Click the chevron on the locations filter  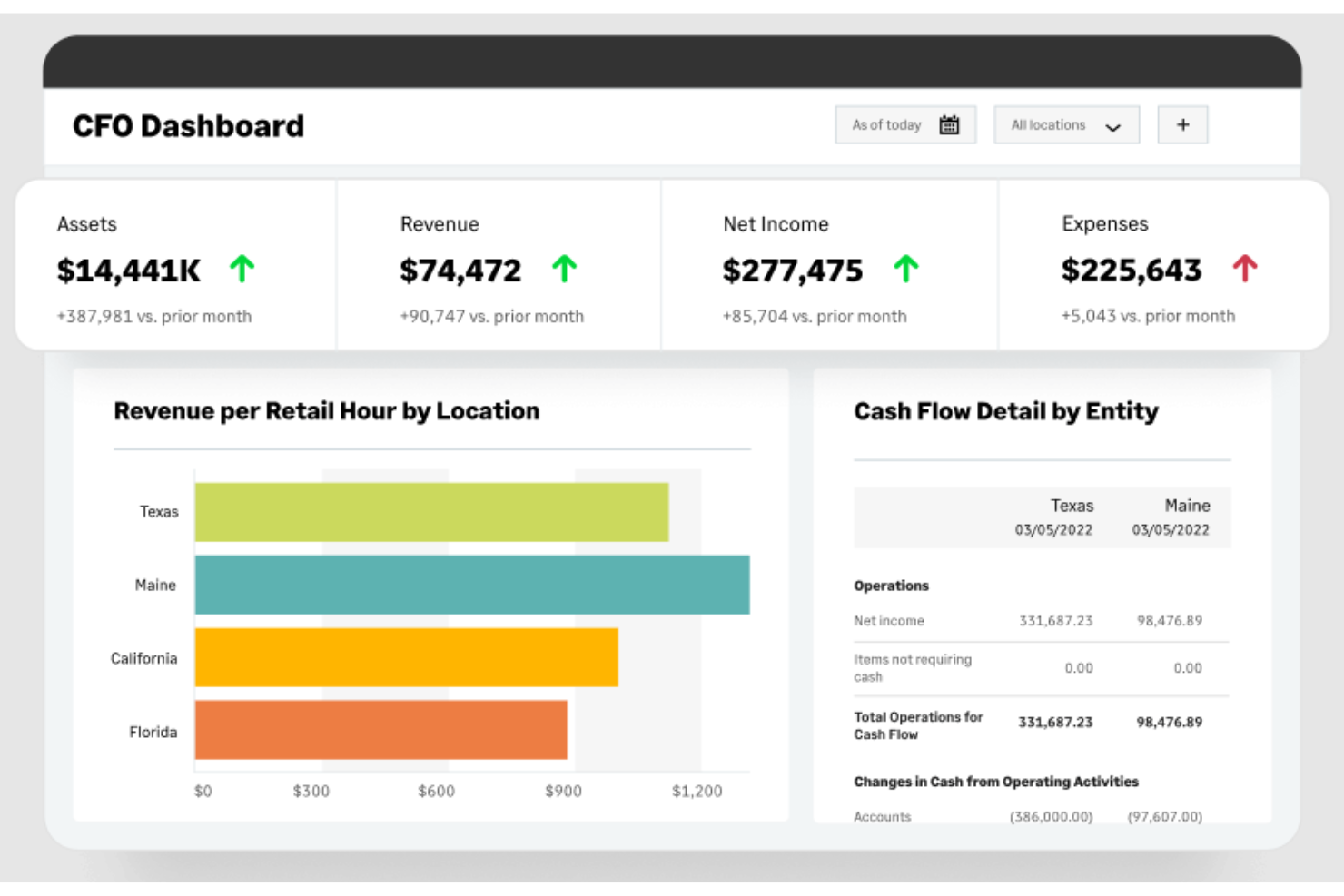coord(1114,128)
